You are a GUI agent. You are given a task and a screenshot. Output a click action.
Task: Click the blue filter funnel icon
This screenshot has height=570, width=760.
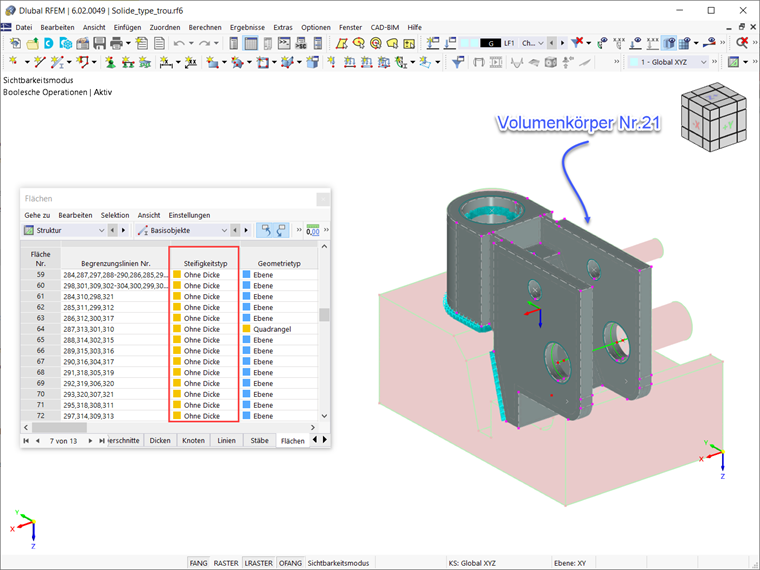click(x=458, y=62)
